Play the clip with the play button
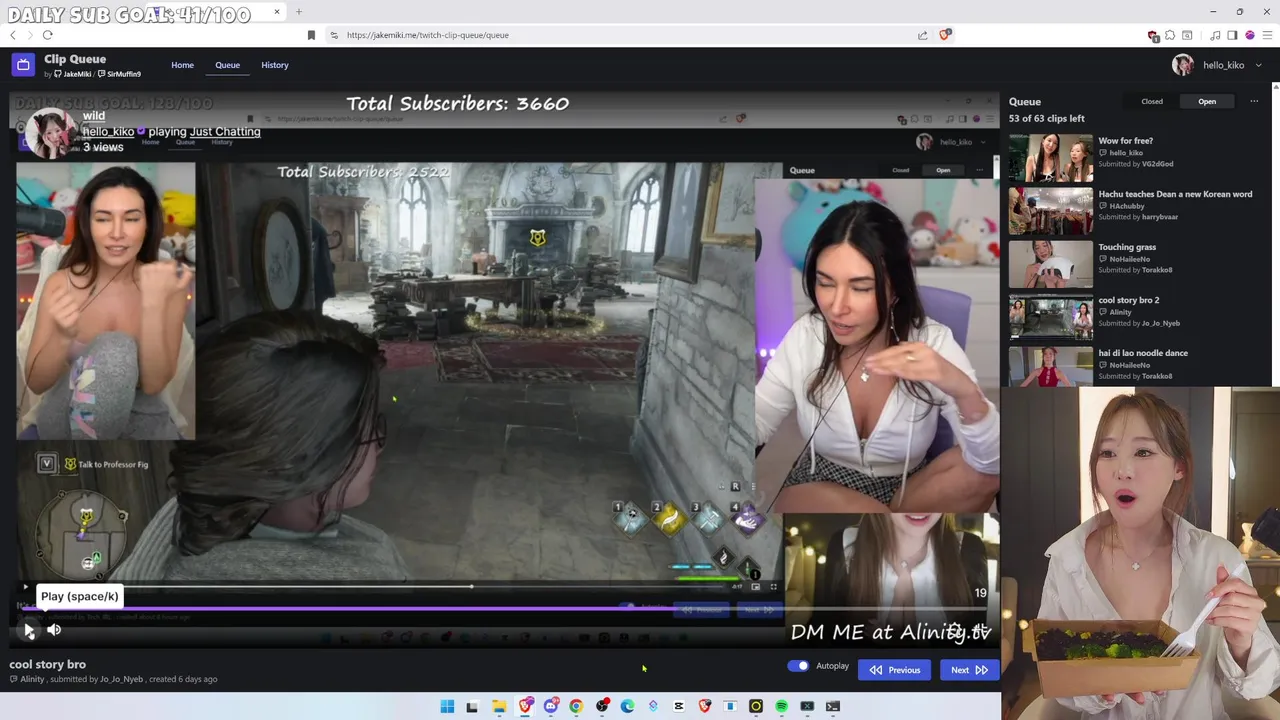 29,630
